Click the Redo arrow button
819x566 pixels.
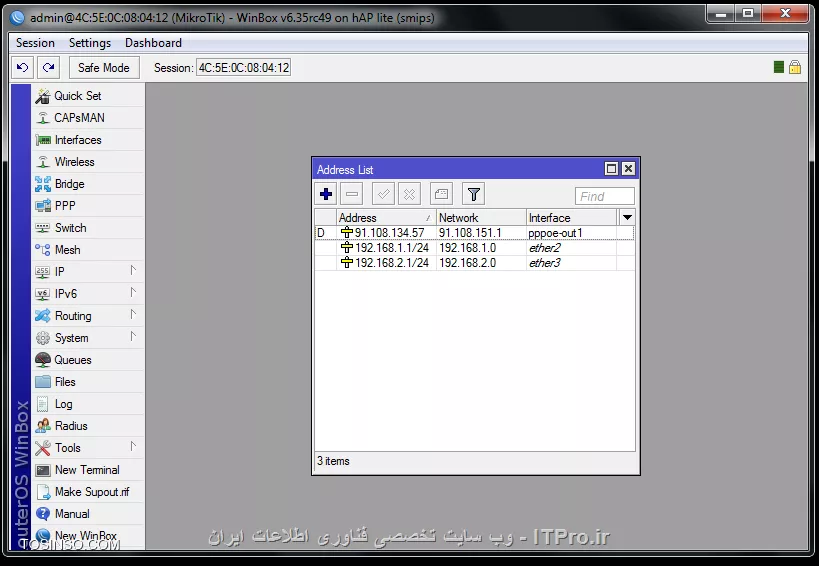(49, 67)
